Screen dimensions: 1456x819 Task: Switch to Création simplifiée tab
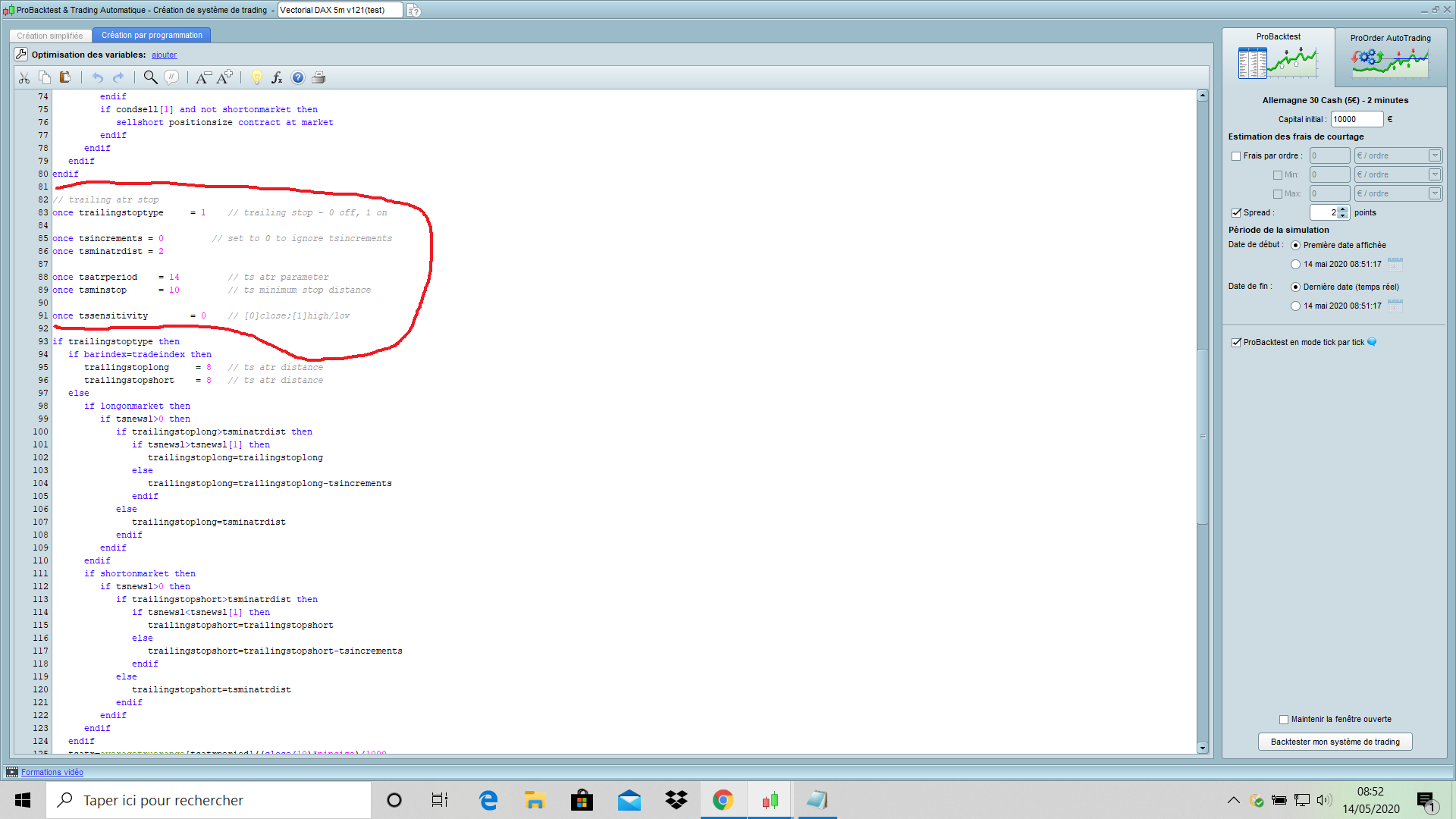click(50, 36)
